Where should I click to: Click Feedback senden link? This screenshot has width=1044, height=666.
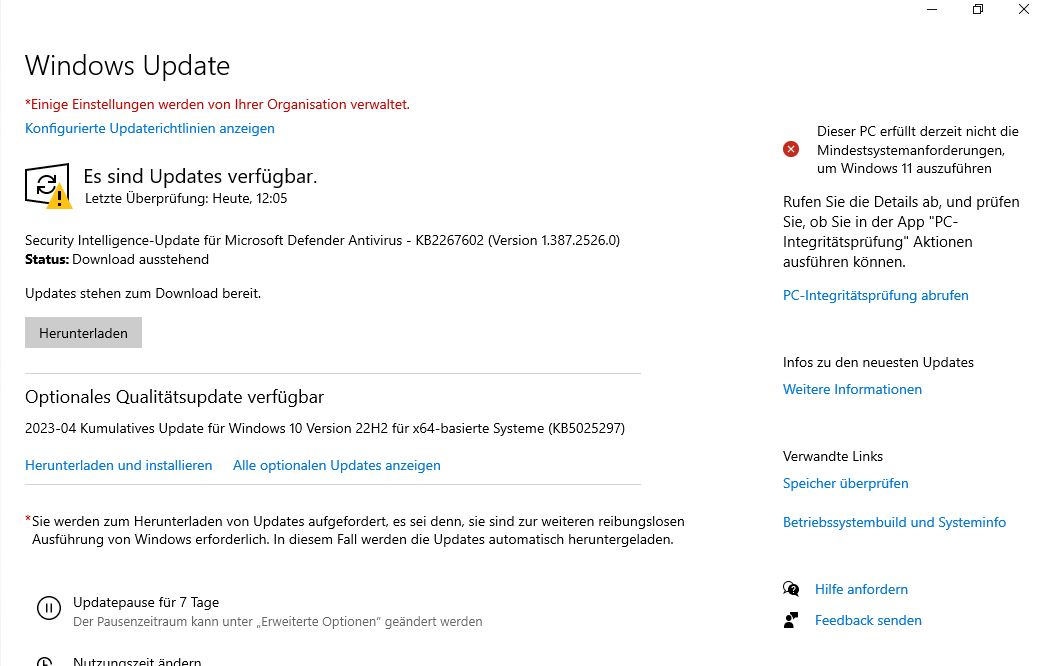(868, 621)
